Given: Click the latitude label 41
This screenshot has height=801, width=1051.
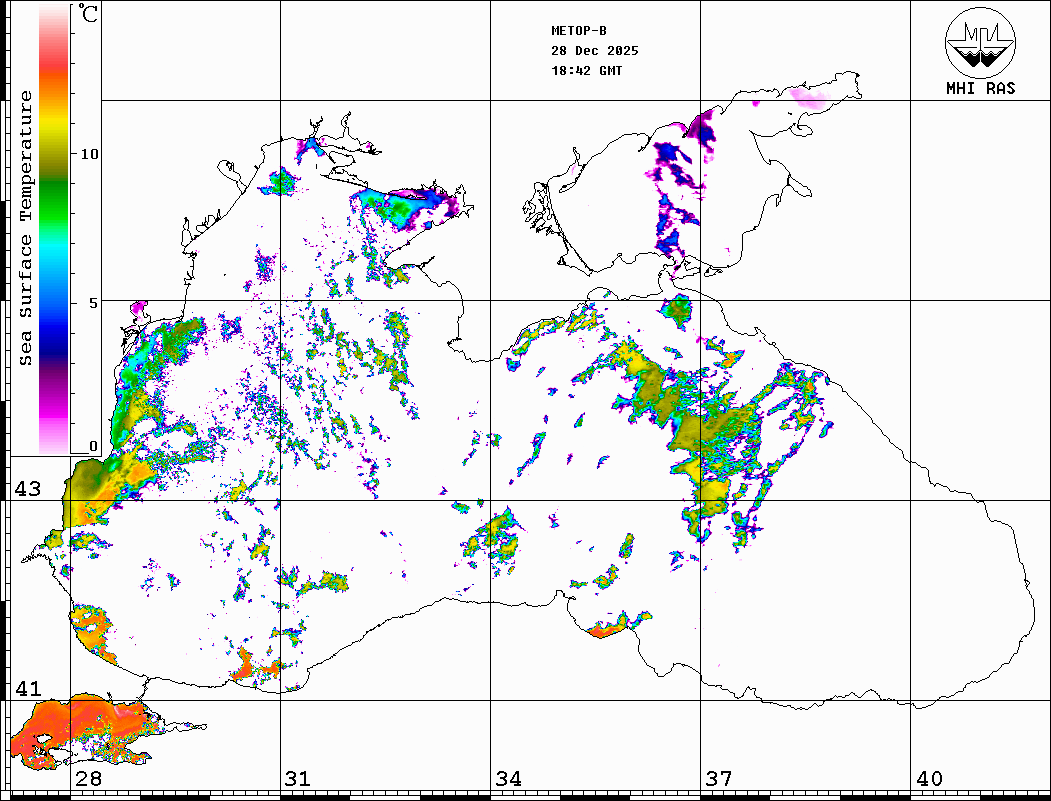Looking at the screenshot, I should [27, 689].
